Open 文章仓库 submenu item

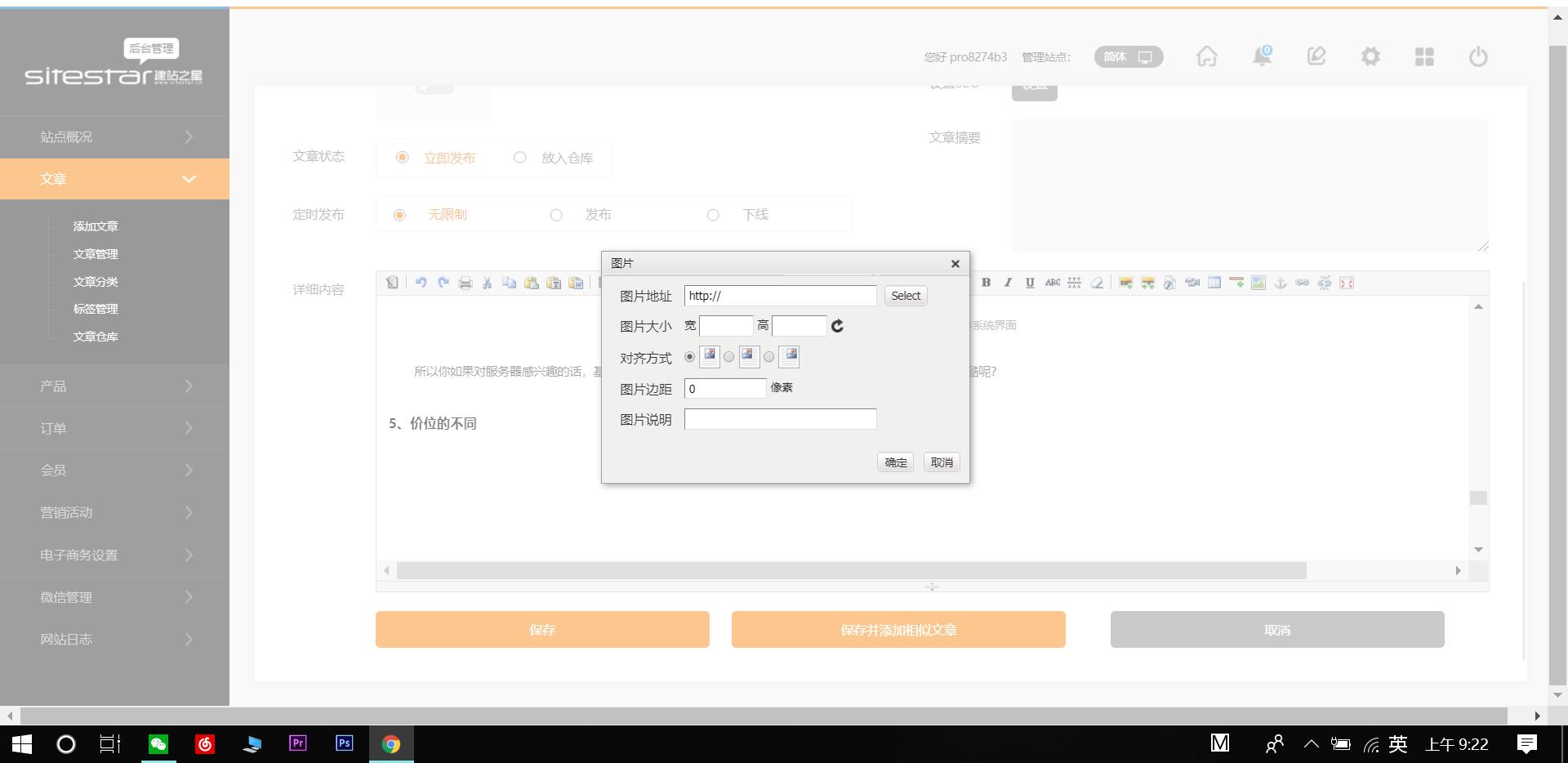[x=96, y=337]
